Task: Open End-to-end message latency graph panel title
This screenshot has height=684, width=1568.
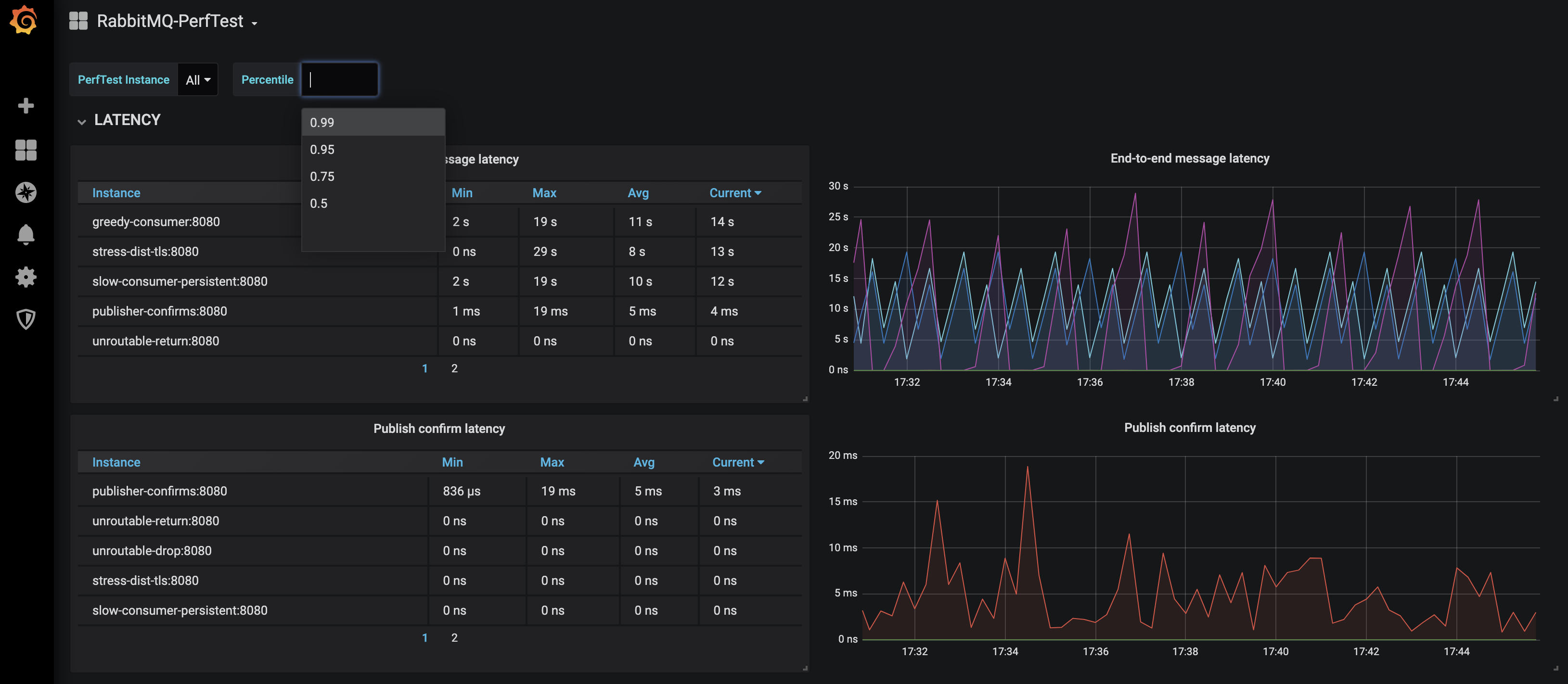Action: tap(1189, 158)
